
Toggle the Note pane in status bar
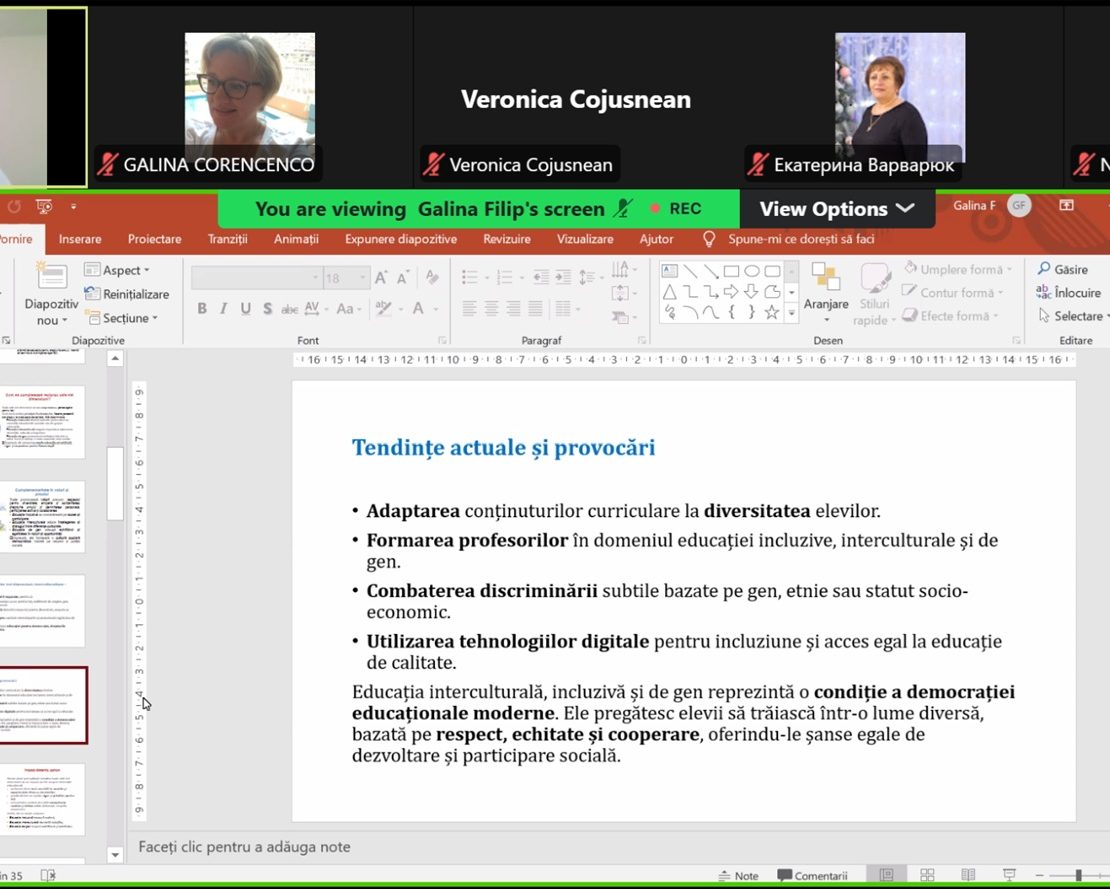pyautogui.click(x=738, y=876)
